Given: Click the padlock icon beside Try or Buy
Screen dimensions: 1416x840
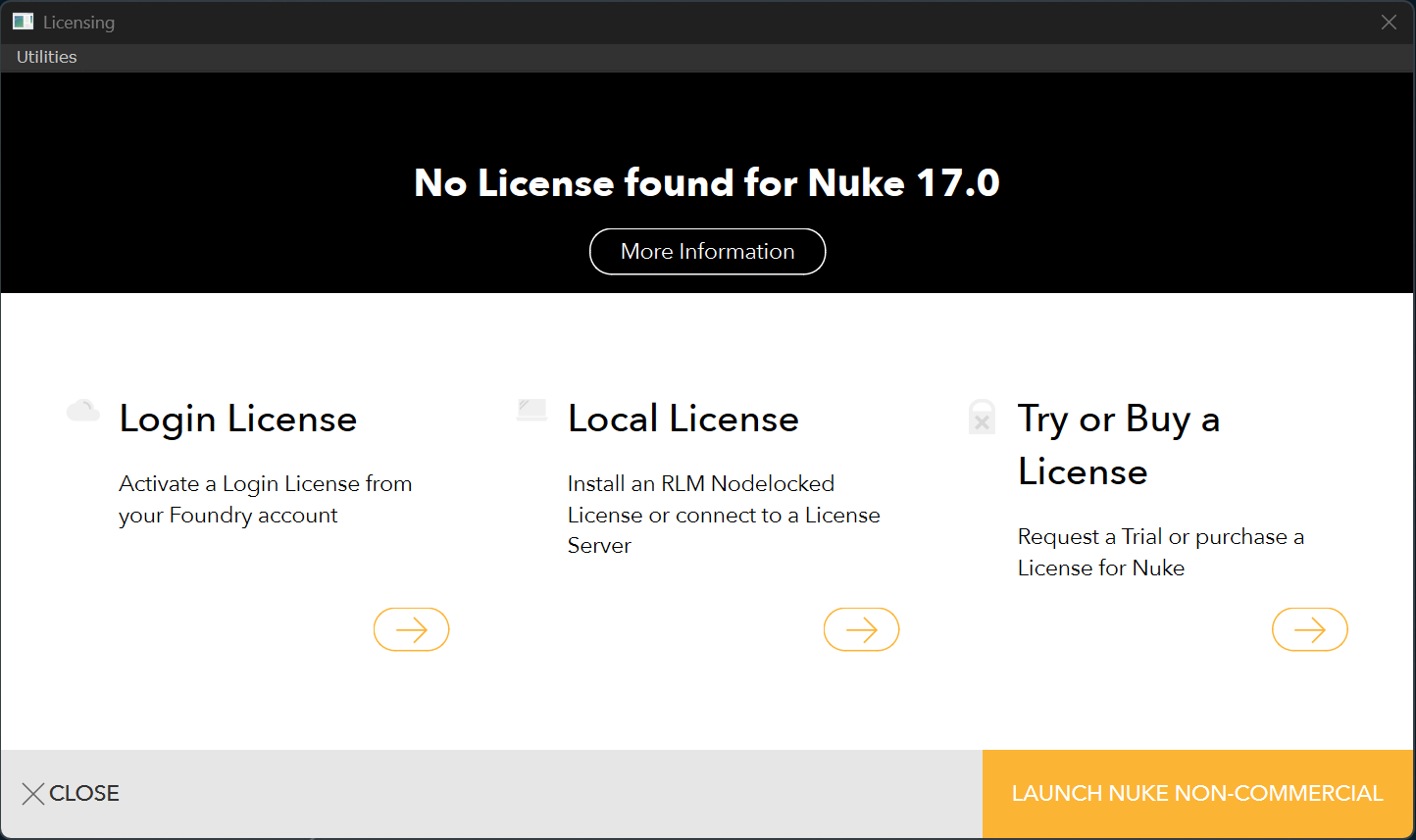Looking at the screenshot, I should pyautogui.click(x=982, y=417).
